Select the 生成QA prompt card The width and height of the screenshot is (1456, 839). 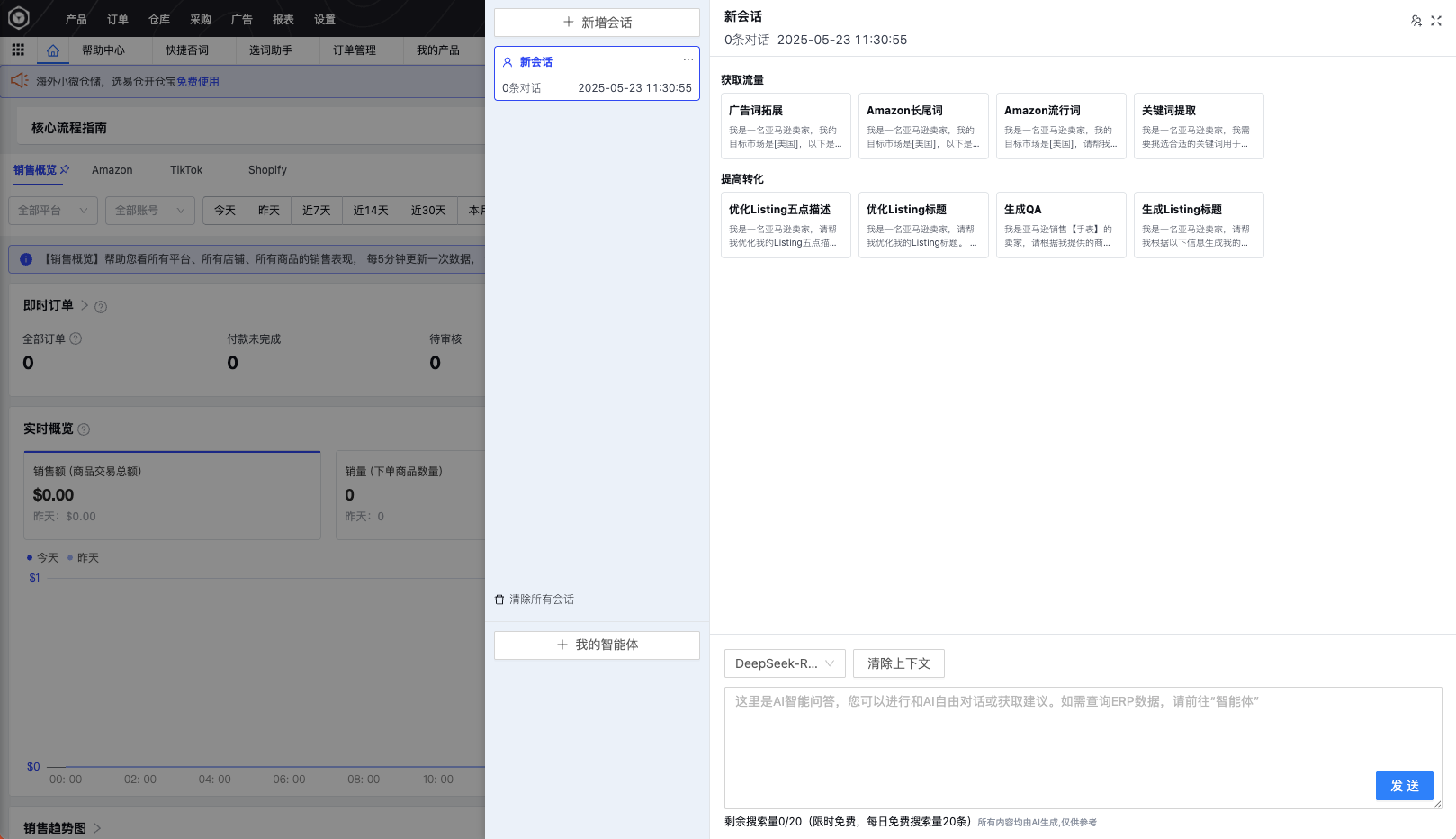pos(1061,223)
